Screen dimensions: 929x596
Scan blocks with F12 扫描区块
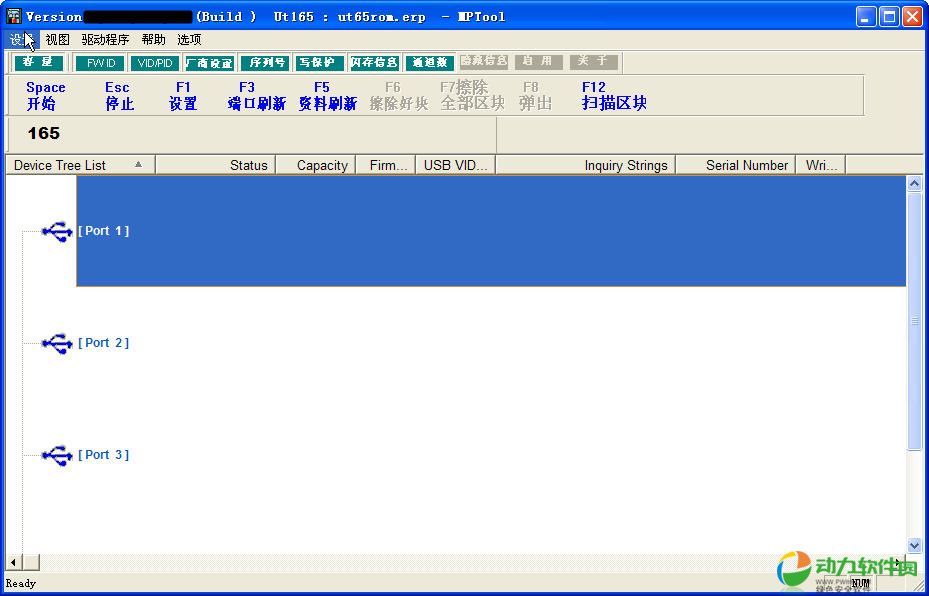[x=614, y=95]
